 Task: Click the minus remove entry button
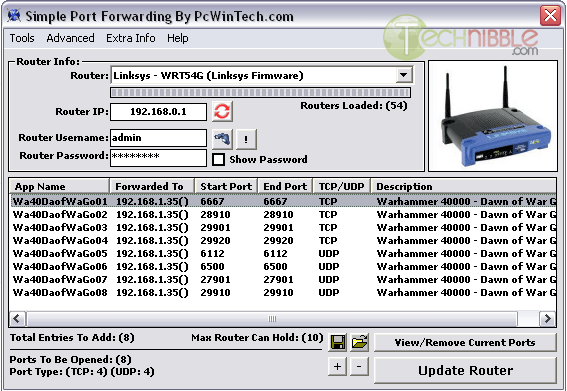tap(359, 366)
